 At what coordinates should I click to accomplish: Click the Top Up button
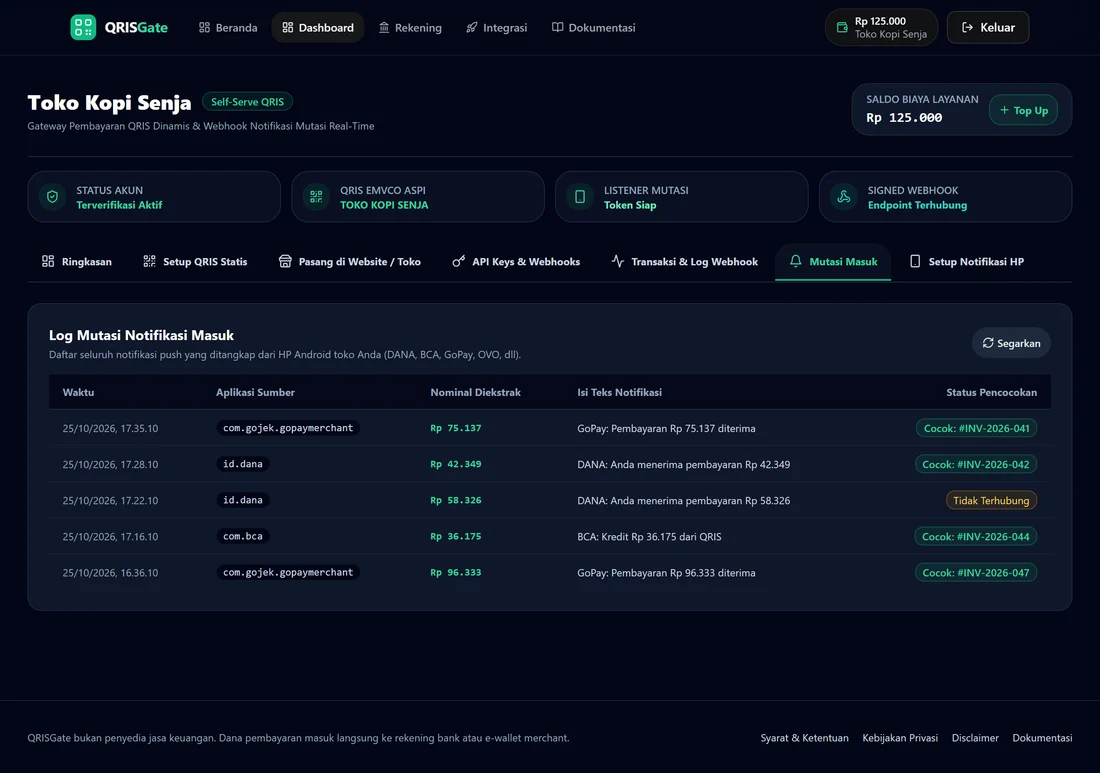[x=1024, y=110]
